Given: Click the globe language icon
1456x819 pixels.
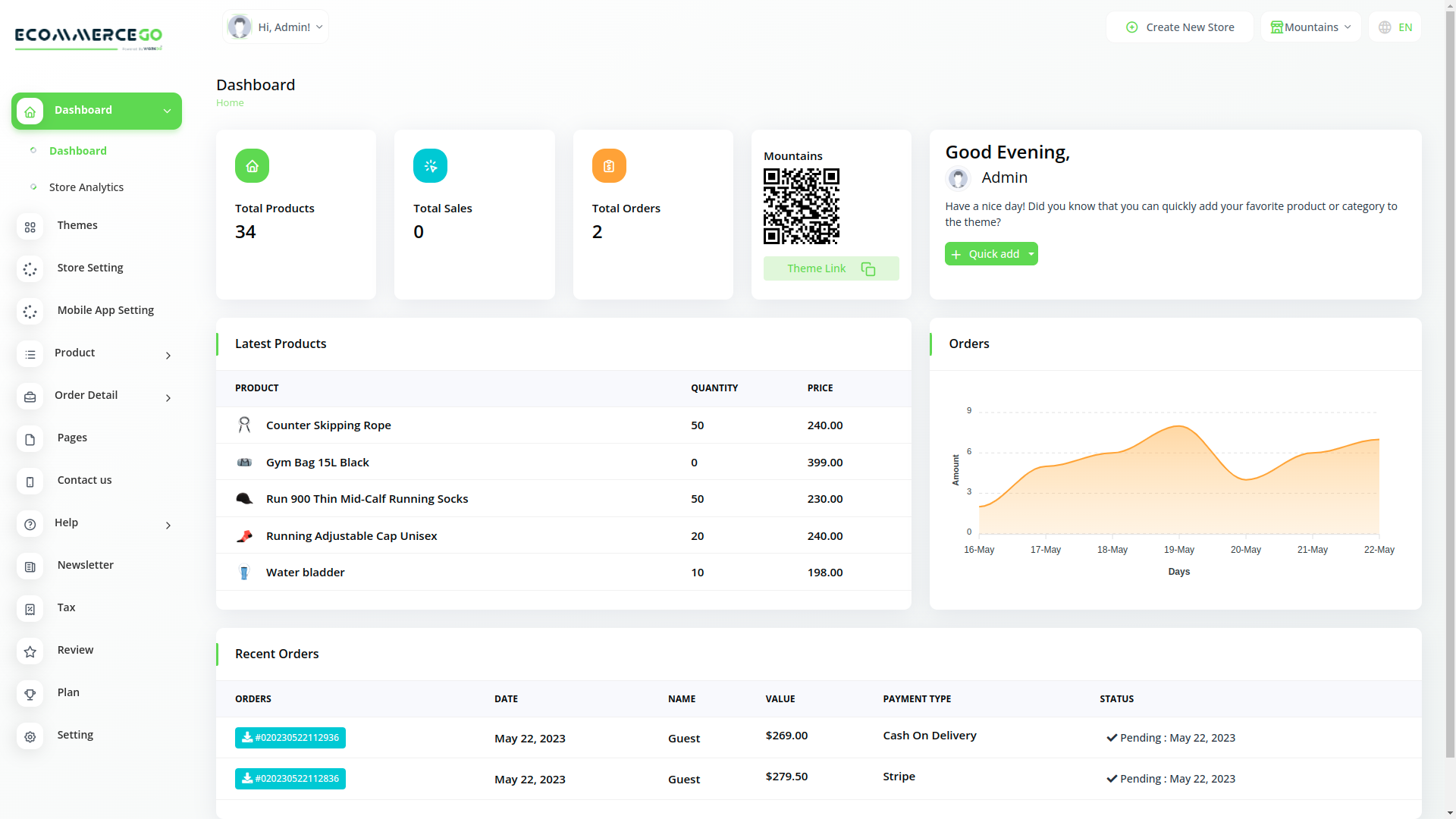Looking at the screenshot, I should coord(1385,27).
